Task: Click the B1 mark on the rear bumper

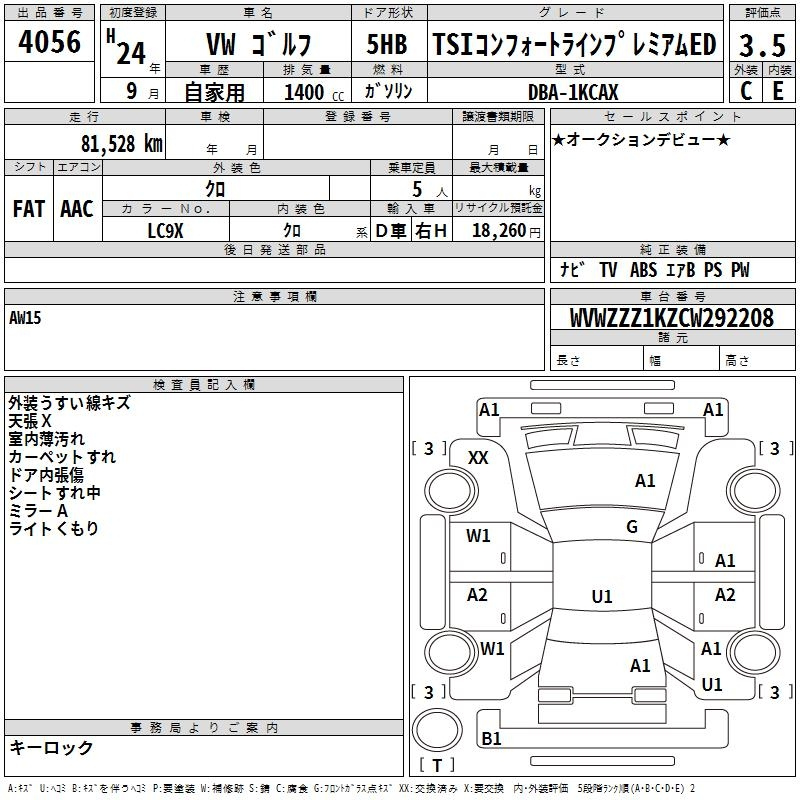Action: [x=491, y=739]
